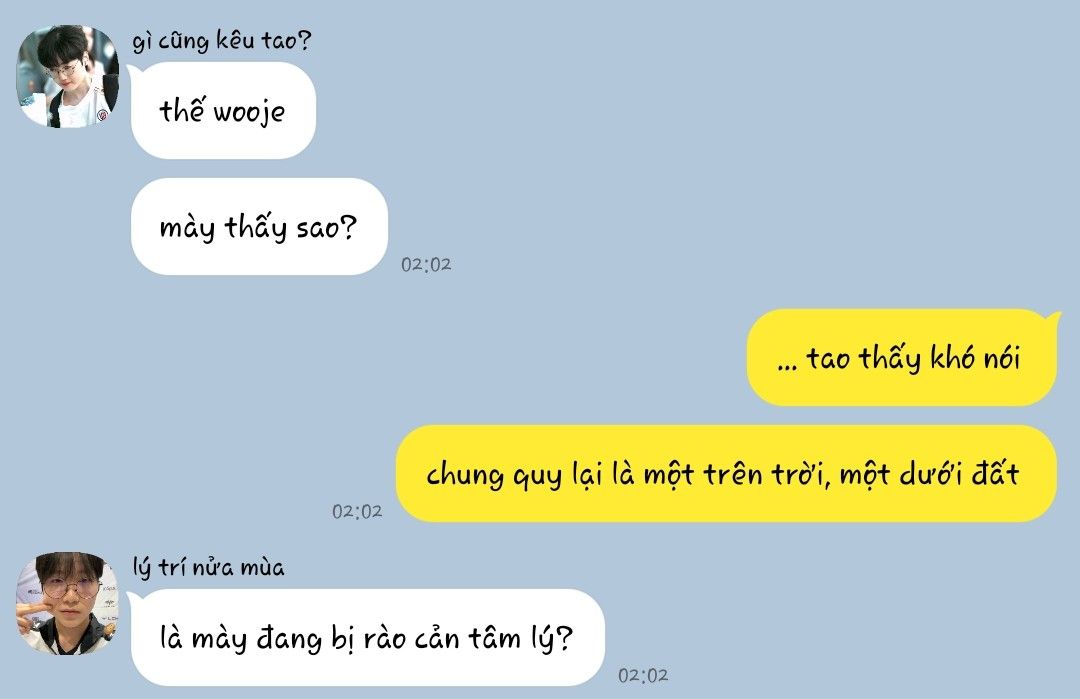The width and height of the screenshot is (1080, 699).
Task: Click the sender name "lý trí nửa mùa"
Action: coord(208,567)
